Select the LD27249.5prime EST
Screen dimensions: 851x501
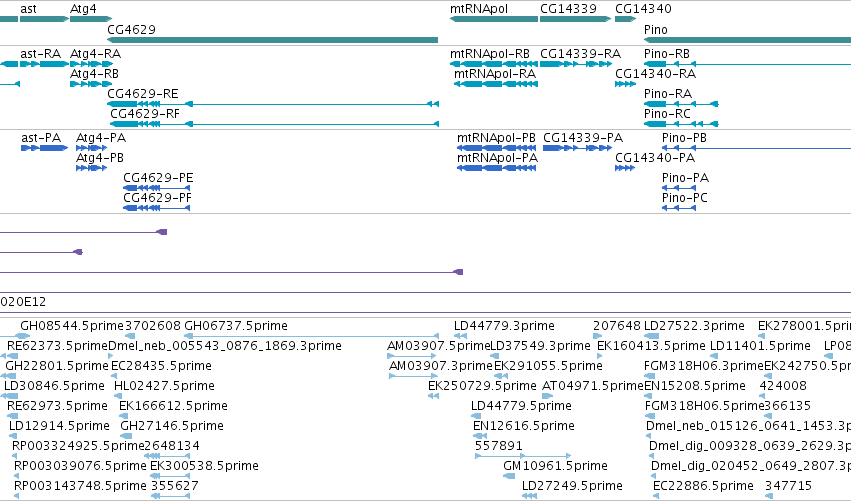[x=572, y=486]
